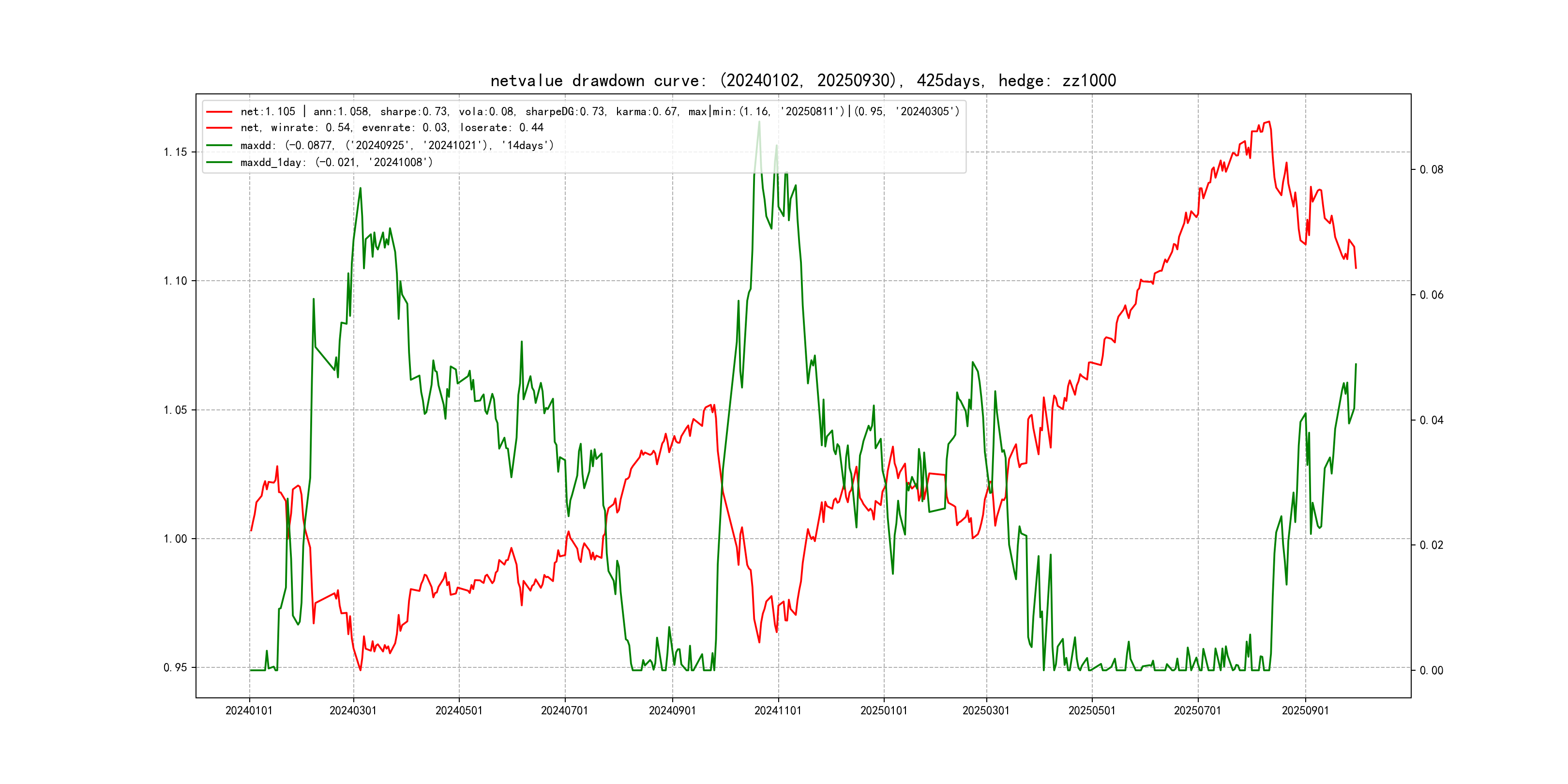Click the 20250901 x-axis tick label
The image size is (1568, 784).
[x=1305, y=711]
